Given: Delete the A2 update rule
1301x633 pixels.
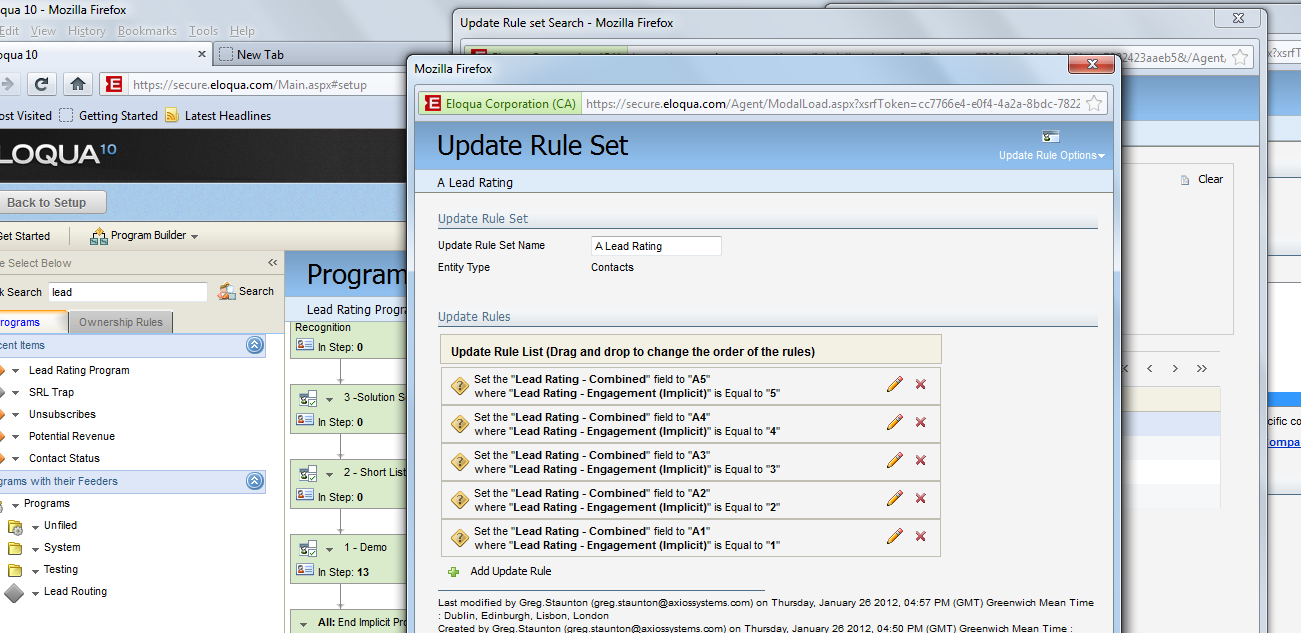Looking at the screenshot, I should 921,498.
